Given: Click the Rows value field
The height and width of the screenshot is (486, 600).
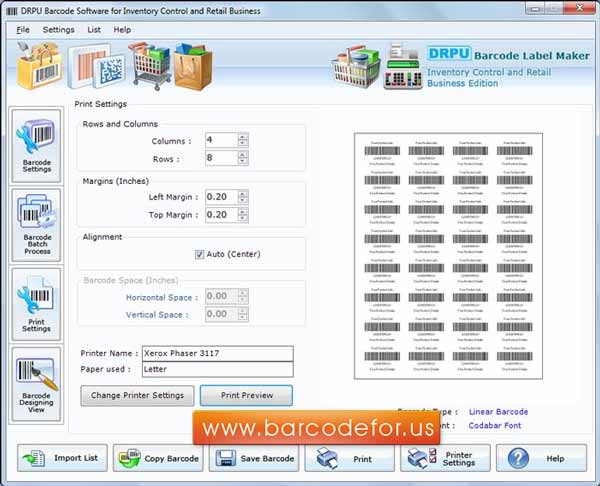Looking at the screenshot, I should [x=222, y=158].
